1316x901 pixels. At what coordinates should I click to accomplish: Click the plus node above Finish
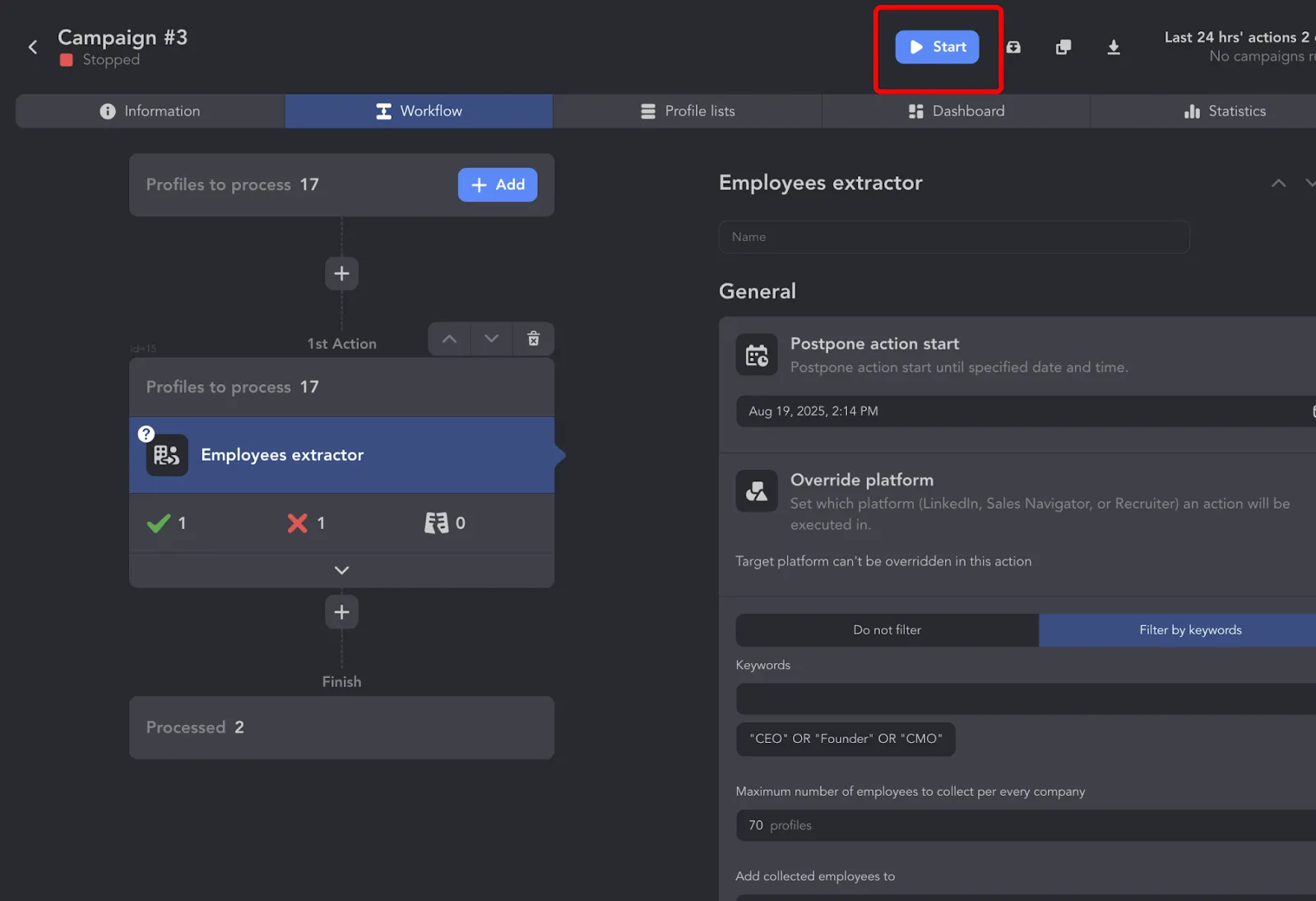pos(341,612)
